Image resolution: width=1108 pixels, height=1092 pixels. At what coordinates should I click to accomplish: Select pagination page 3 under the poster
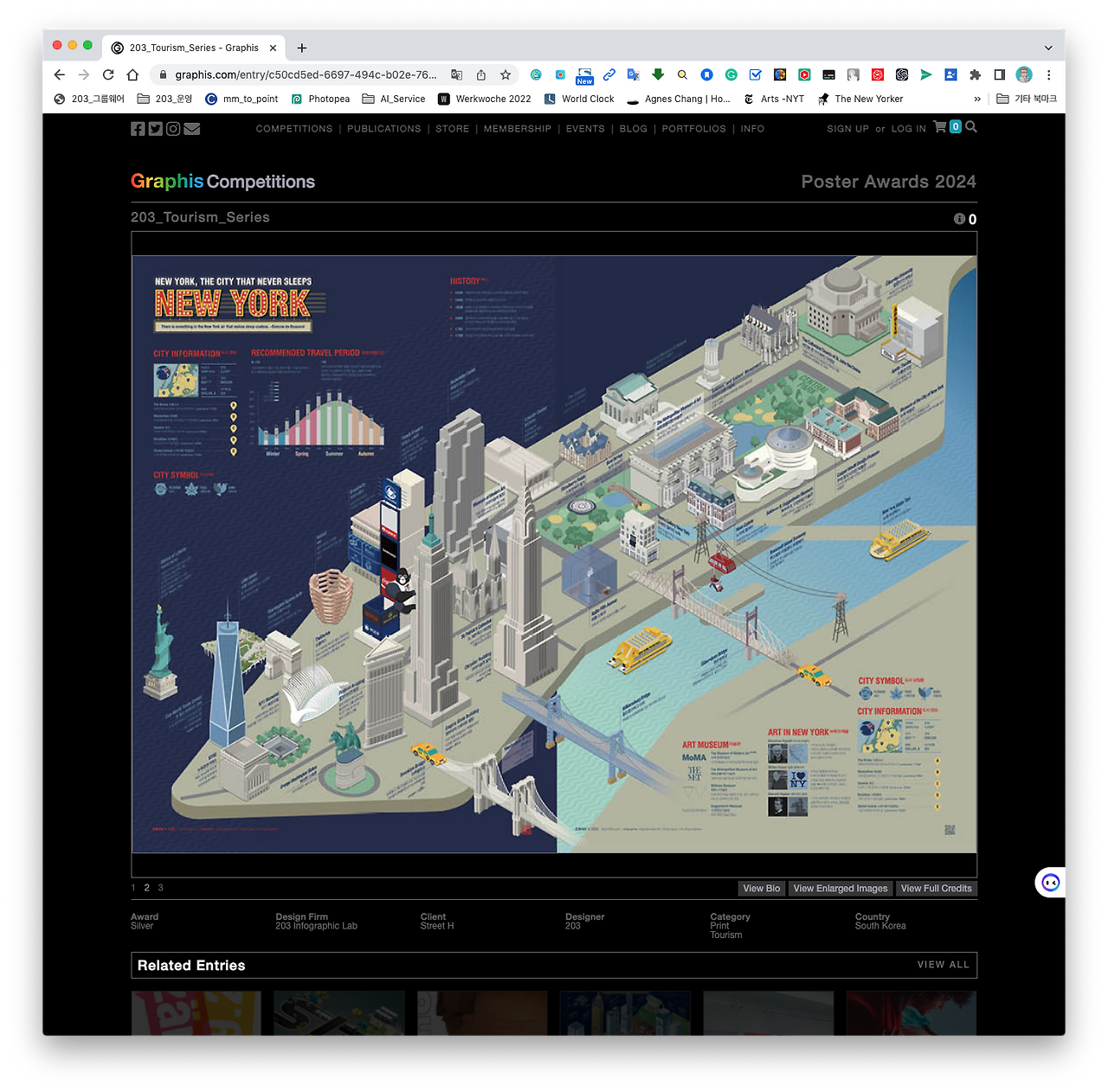tap(160, 887)
